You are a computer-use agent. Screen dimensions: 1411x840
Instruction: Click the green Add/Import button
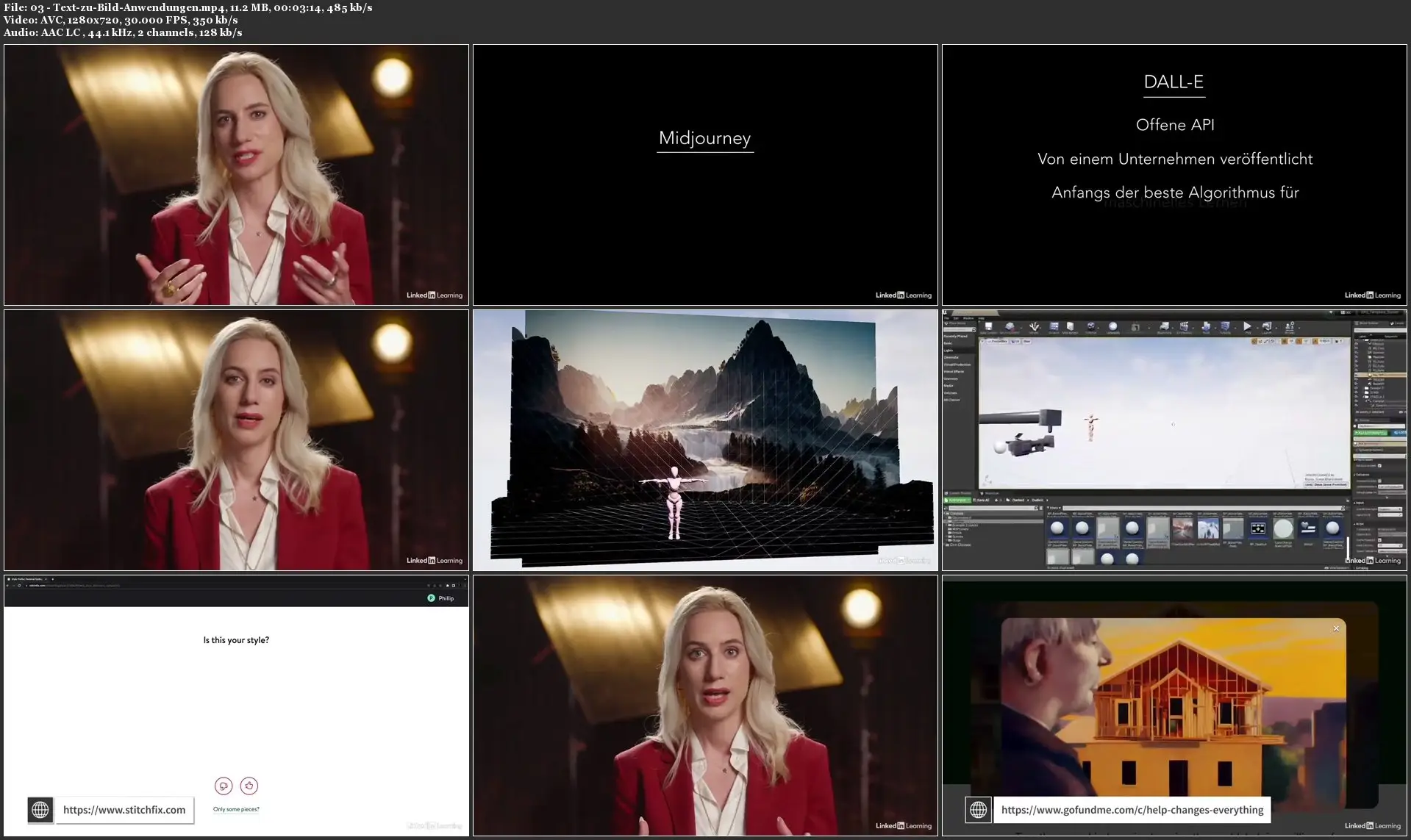(957, 500)
